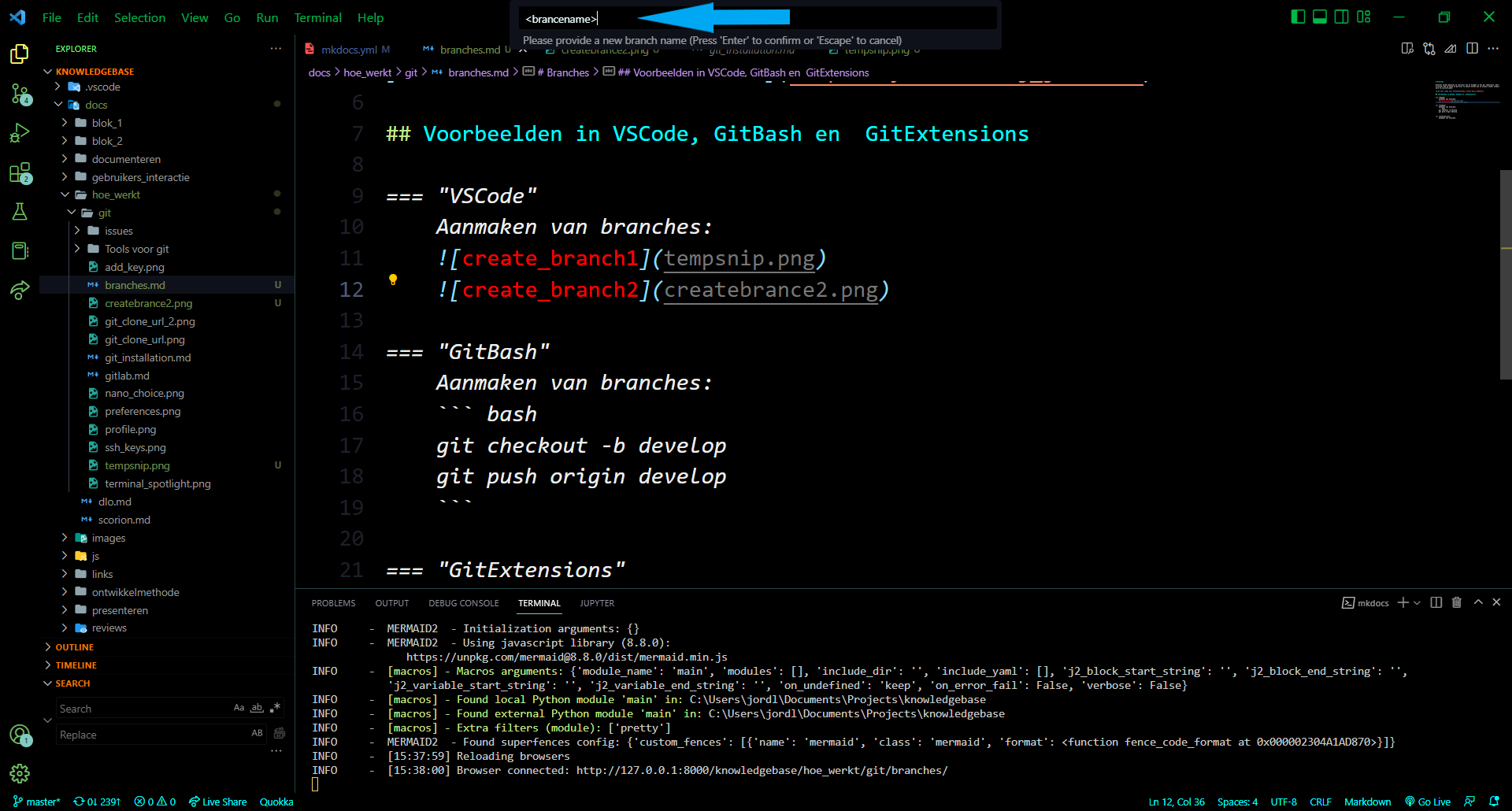Open the Manage gear menu
The height and width of the screenshot is (811, 1512).
(20, 773)
